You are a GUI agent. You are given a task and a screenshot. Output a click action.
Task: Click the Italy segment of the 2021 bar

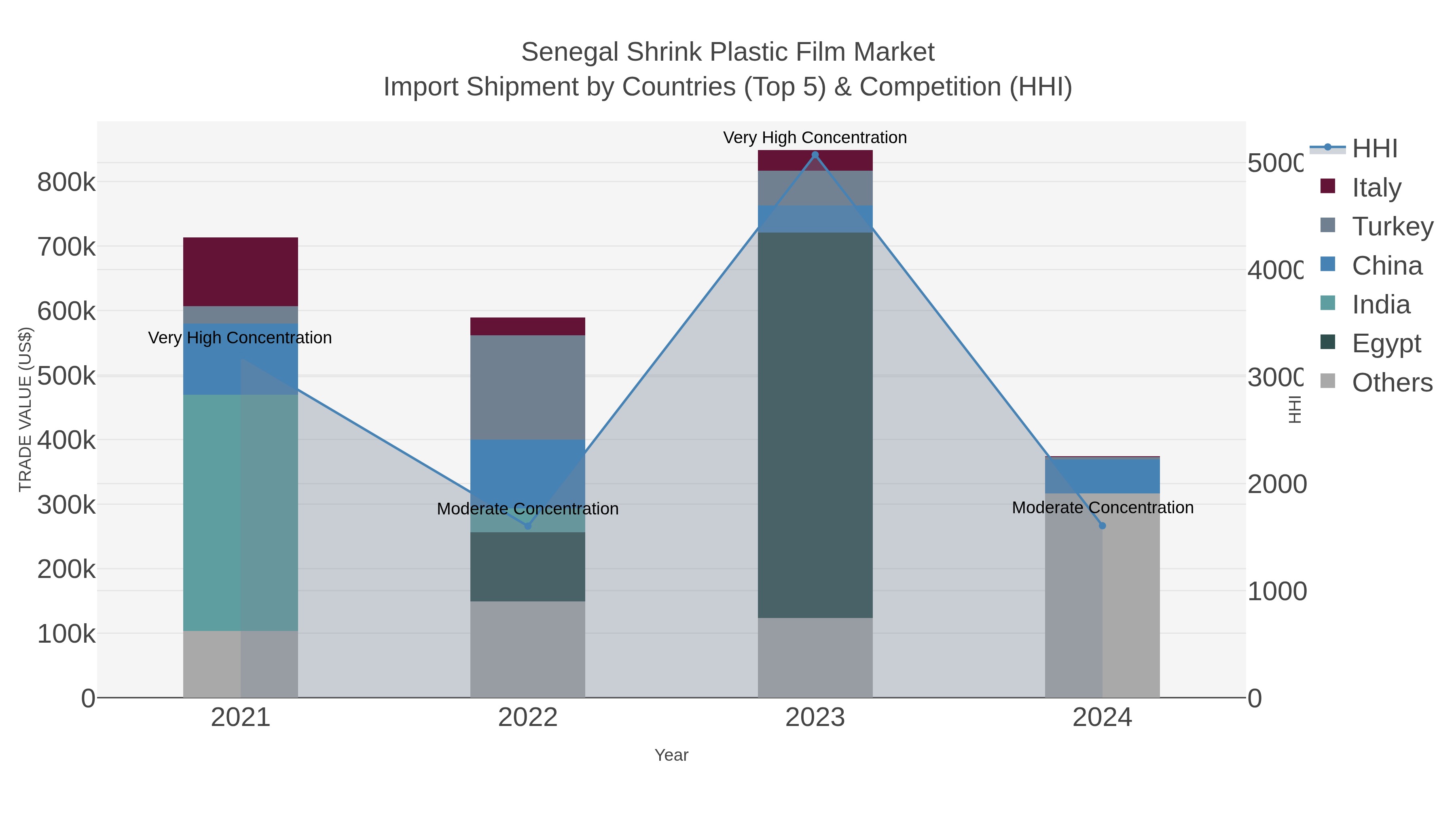(x=241, y=272)
